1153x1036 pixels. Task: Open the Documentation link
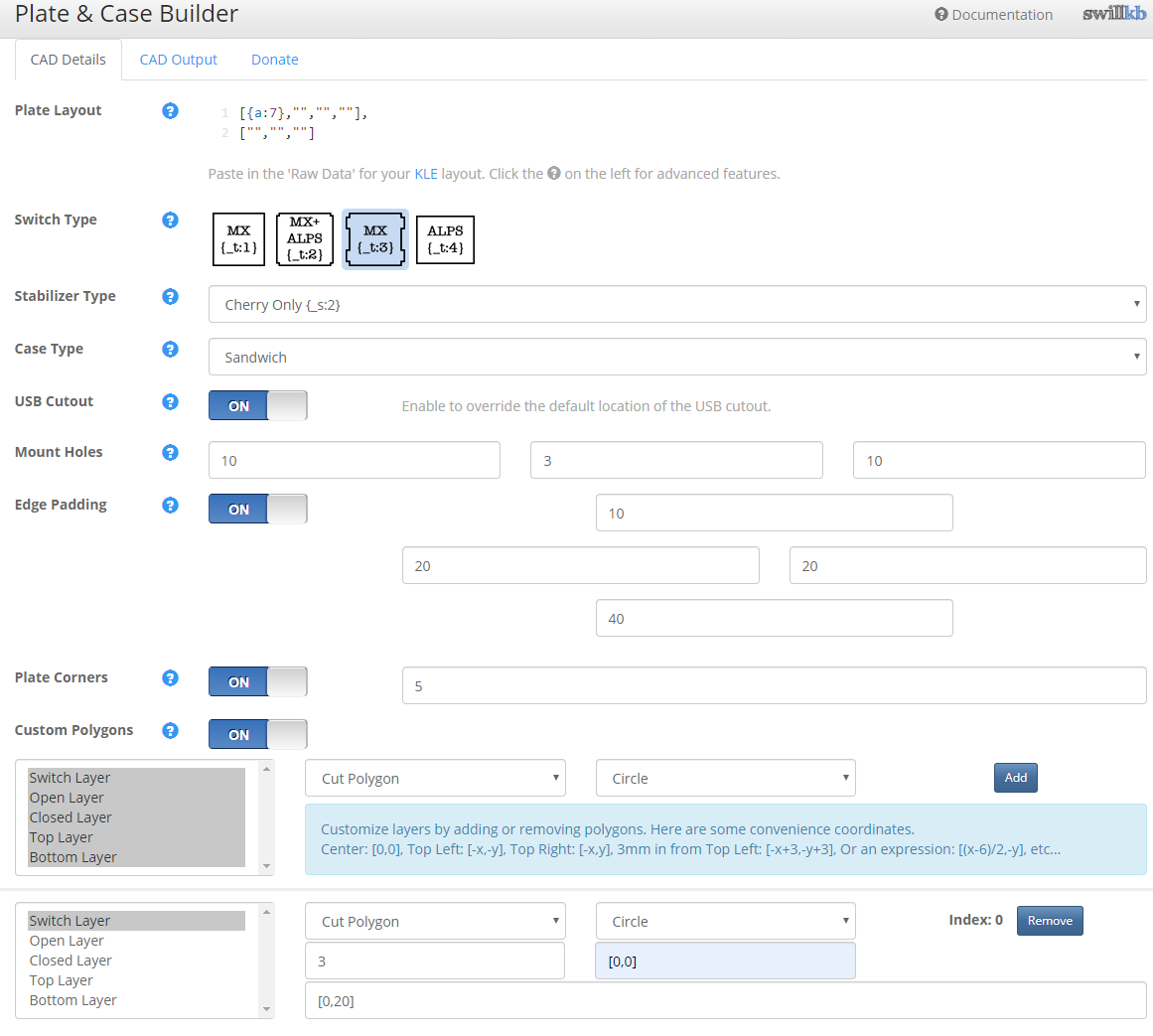pos(993,15)
